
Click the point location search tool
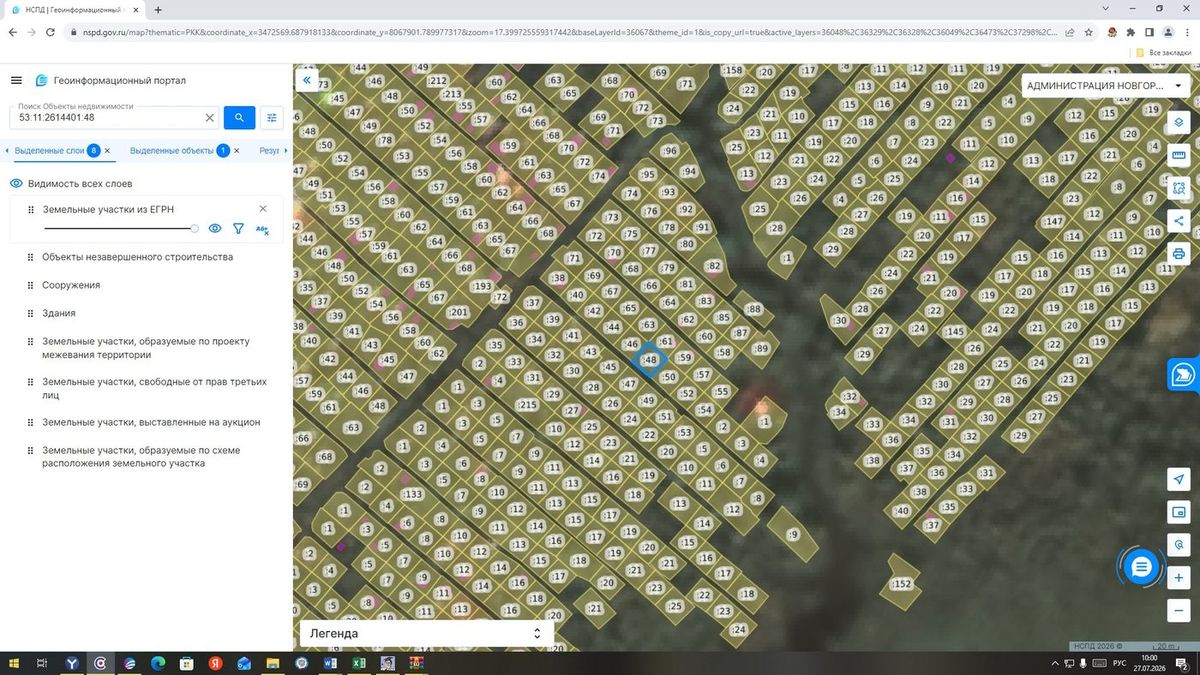(1179, 545)
